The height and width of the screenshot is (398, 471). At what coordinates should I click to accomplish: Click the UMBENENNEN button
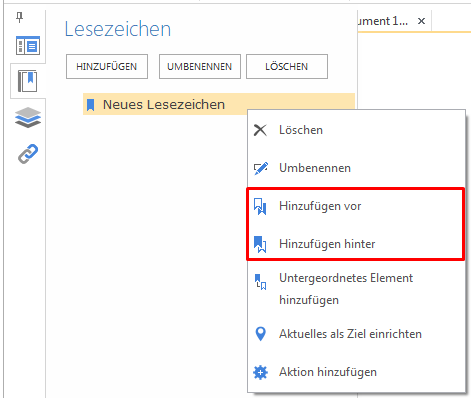pos(200,67)
